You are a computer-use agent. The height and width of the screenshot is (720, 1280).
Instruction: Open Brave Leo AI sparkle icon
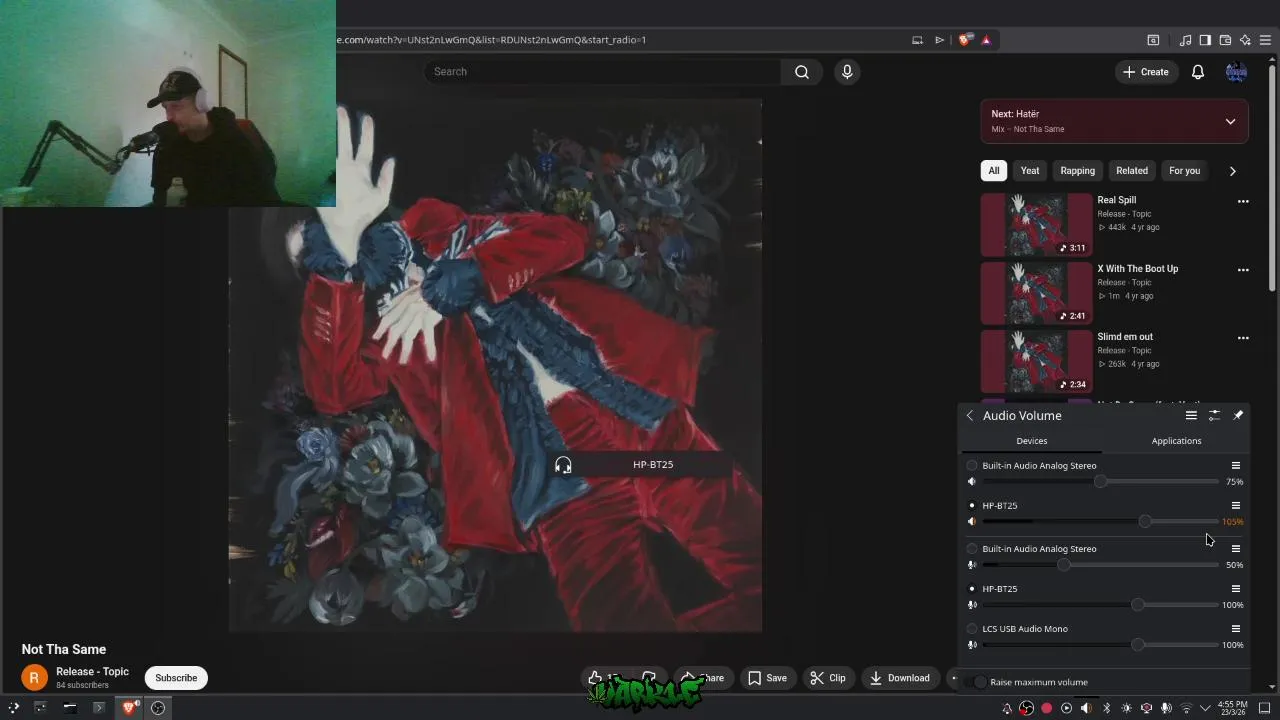click(1245, 40)
